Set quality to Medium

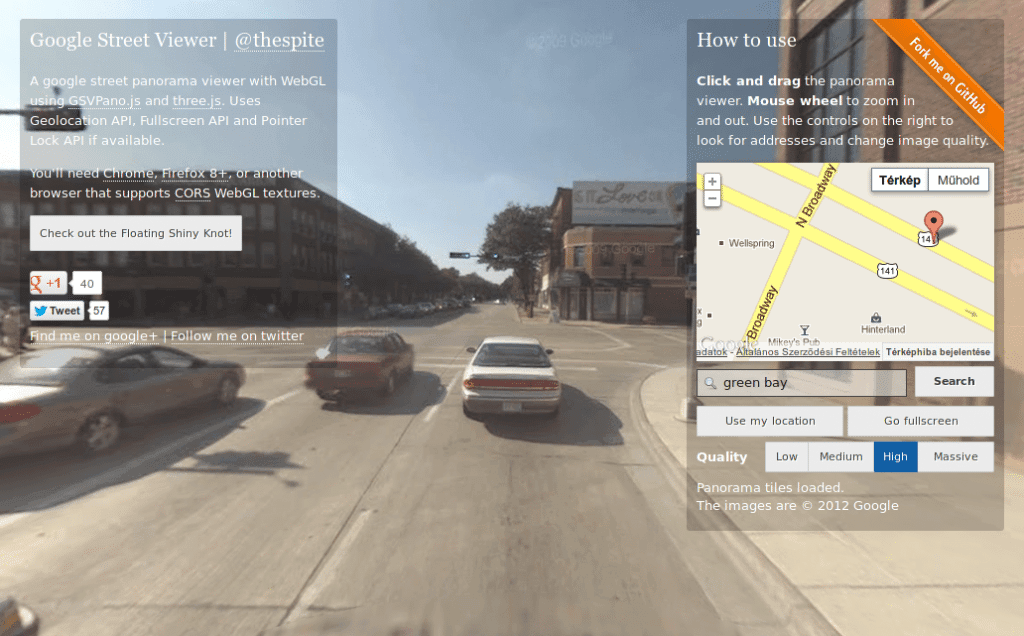click(841, 457)
